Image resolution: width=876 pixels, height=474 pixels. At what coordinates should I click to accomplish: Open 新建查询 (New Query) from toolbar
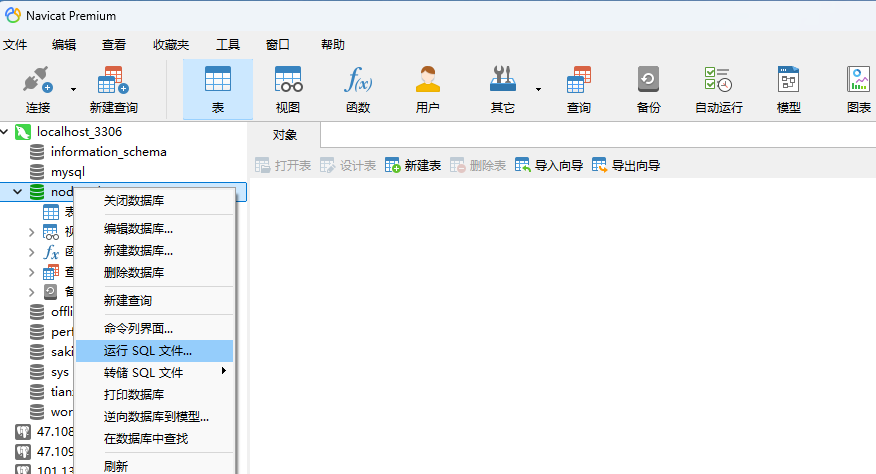pos(113,89)
